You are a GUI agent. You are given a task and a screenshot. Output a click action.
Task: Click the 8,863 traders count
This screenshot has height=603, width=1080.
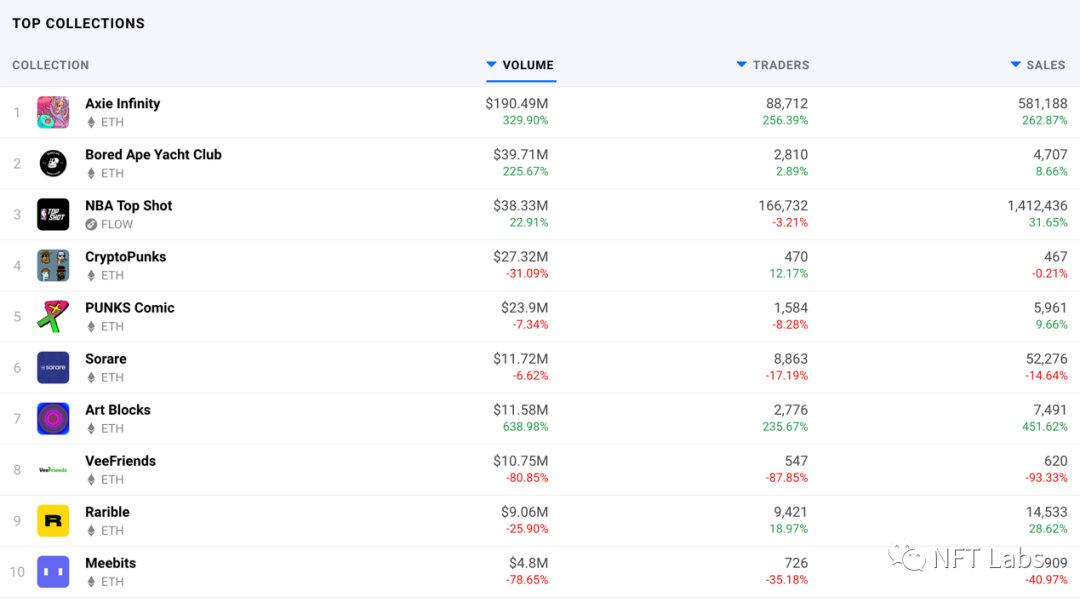tap(791, 358)
